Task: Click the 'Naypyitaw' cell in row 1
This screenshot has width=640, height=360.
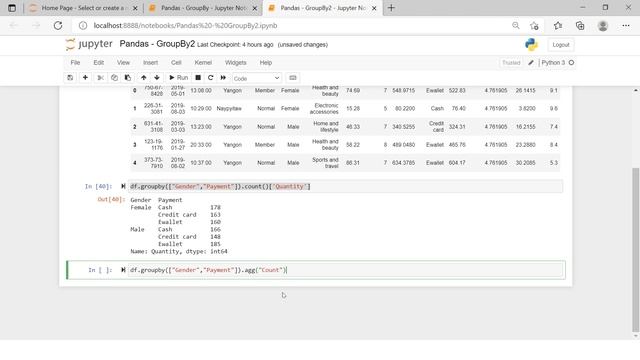Action: [x=229, y=109]
